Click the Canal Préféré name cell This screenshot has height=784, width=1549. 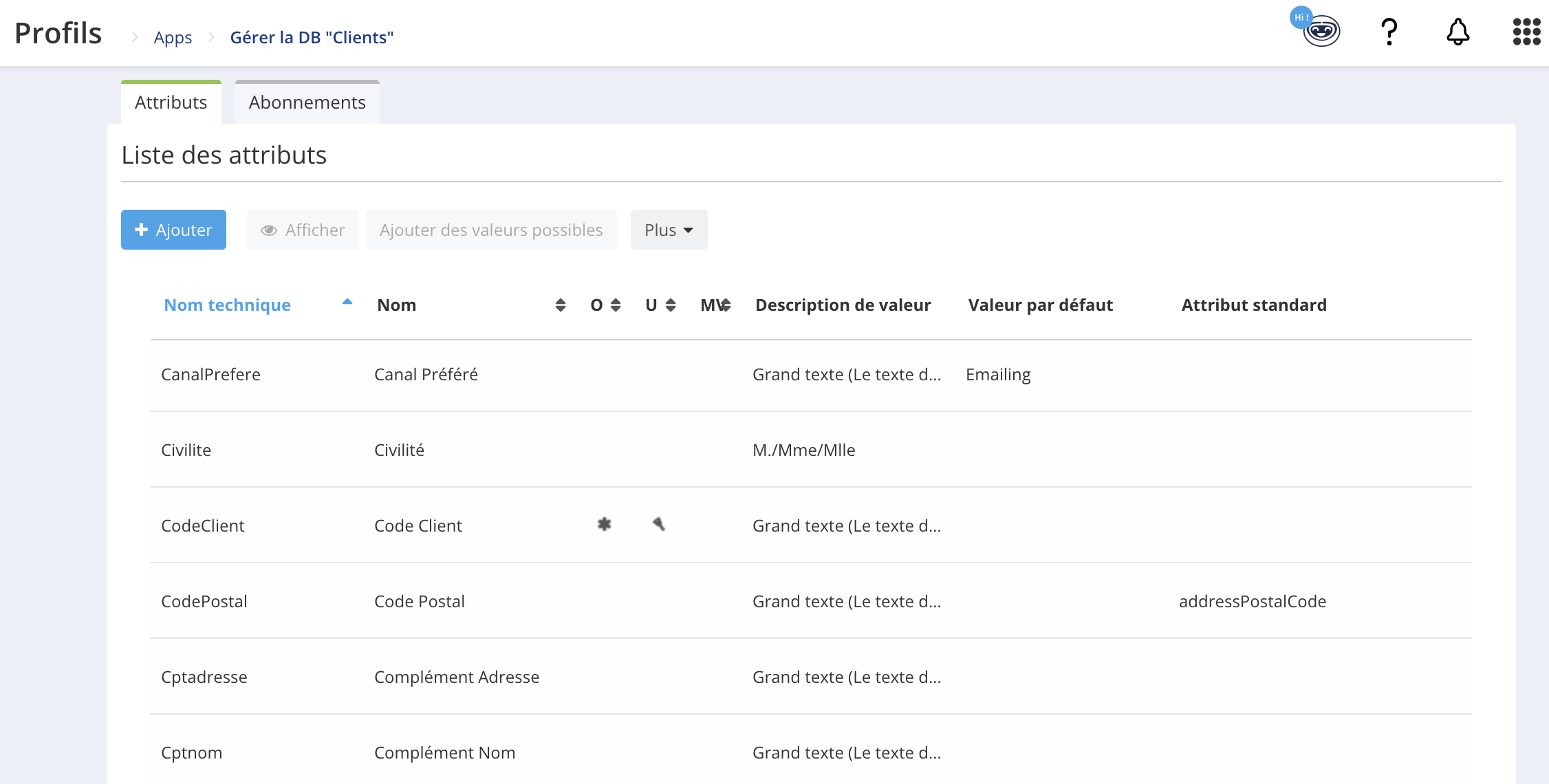click(426, 374)
